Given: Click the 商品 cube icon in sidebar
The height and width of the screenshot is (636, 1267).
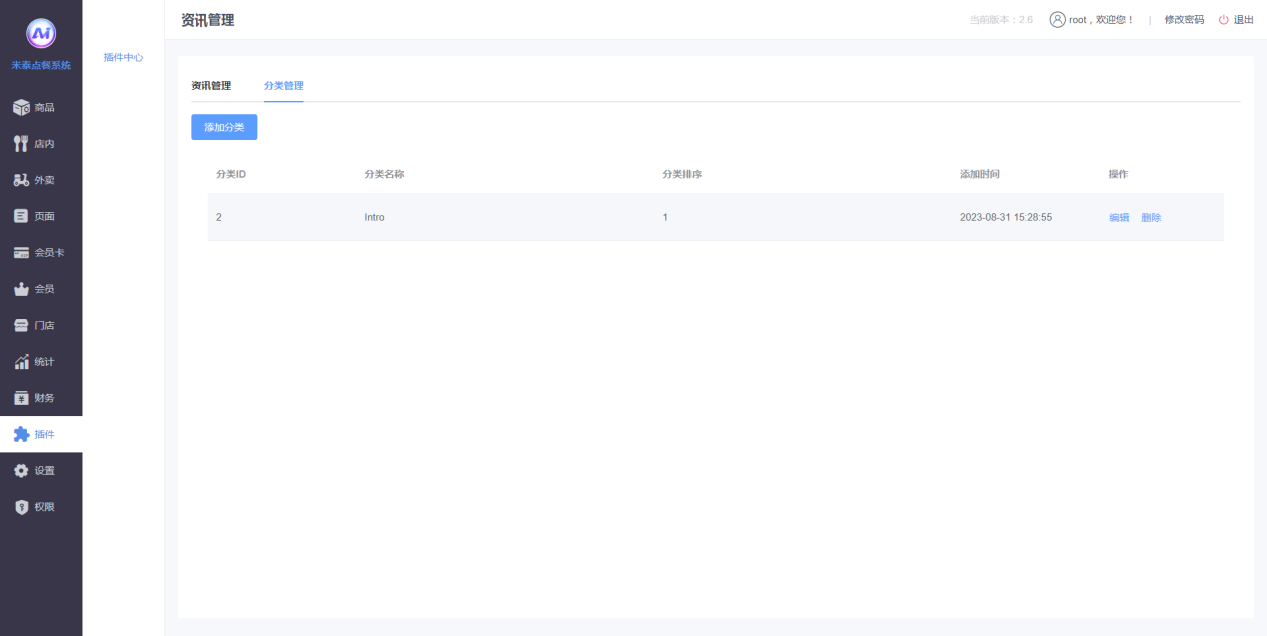Looking at the screenshot, I should [x=21, y=107].
